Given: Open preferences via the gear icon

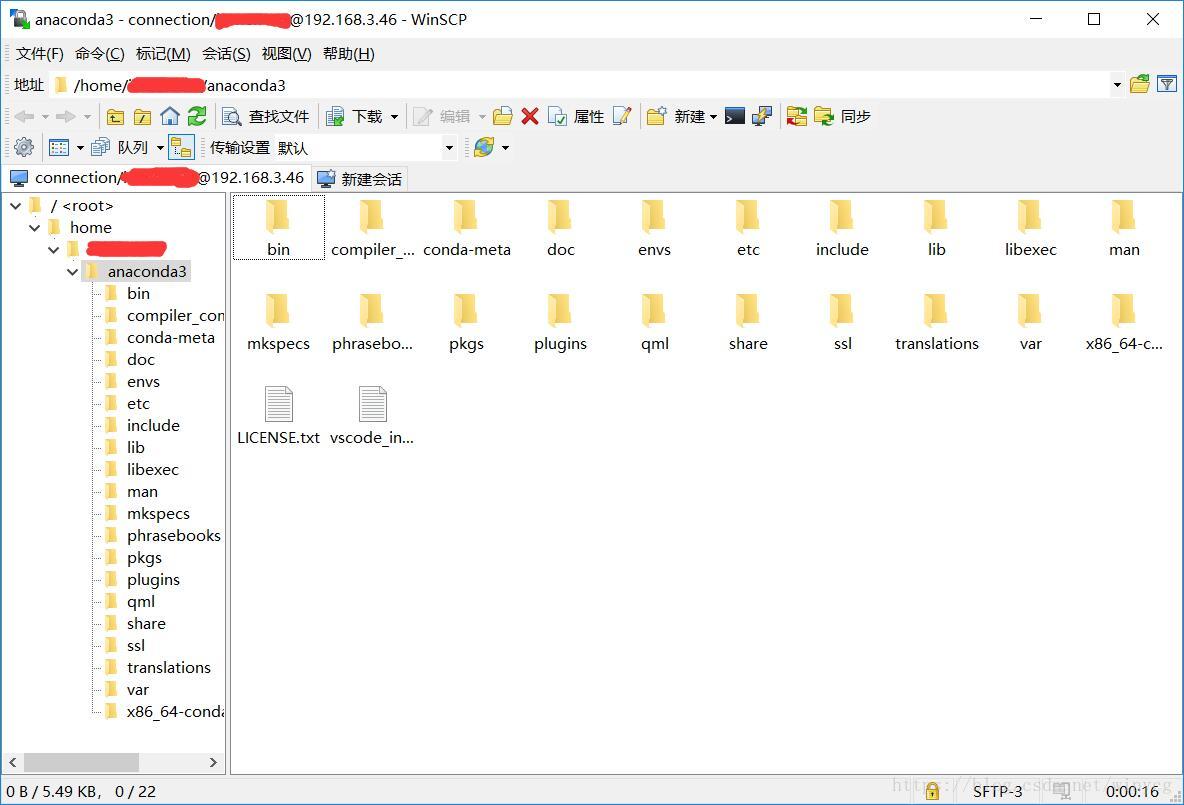Looking at the screenshot, I should pos(22,147).
